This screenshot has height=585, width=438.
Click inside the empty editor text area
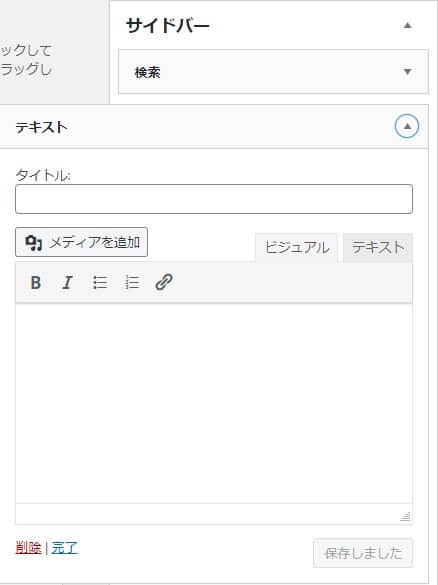pyautogui.click(x=214, y=403)
